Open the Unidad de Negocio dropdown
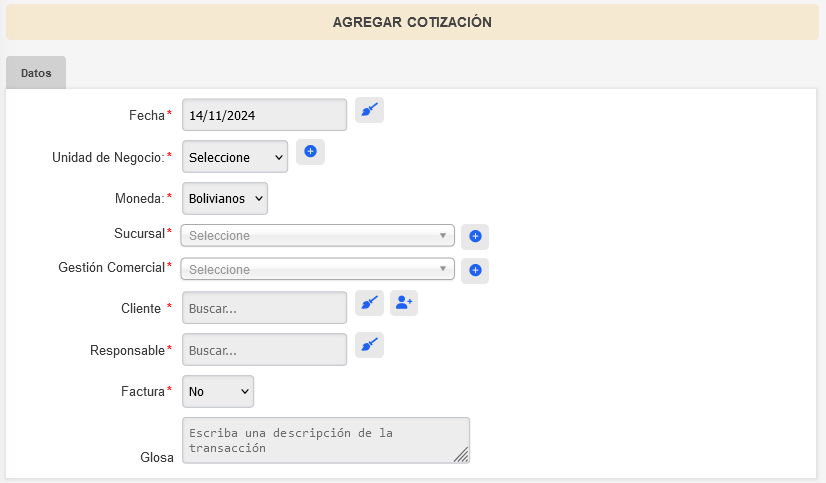The height and width of the screenshot is (483, 826). (x=235, y=156)
